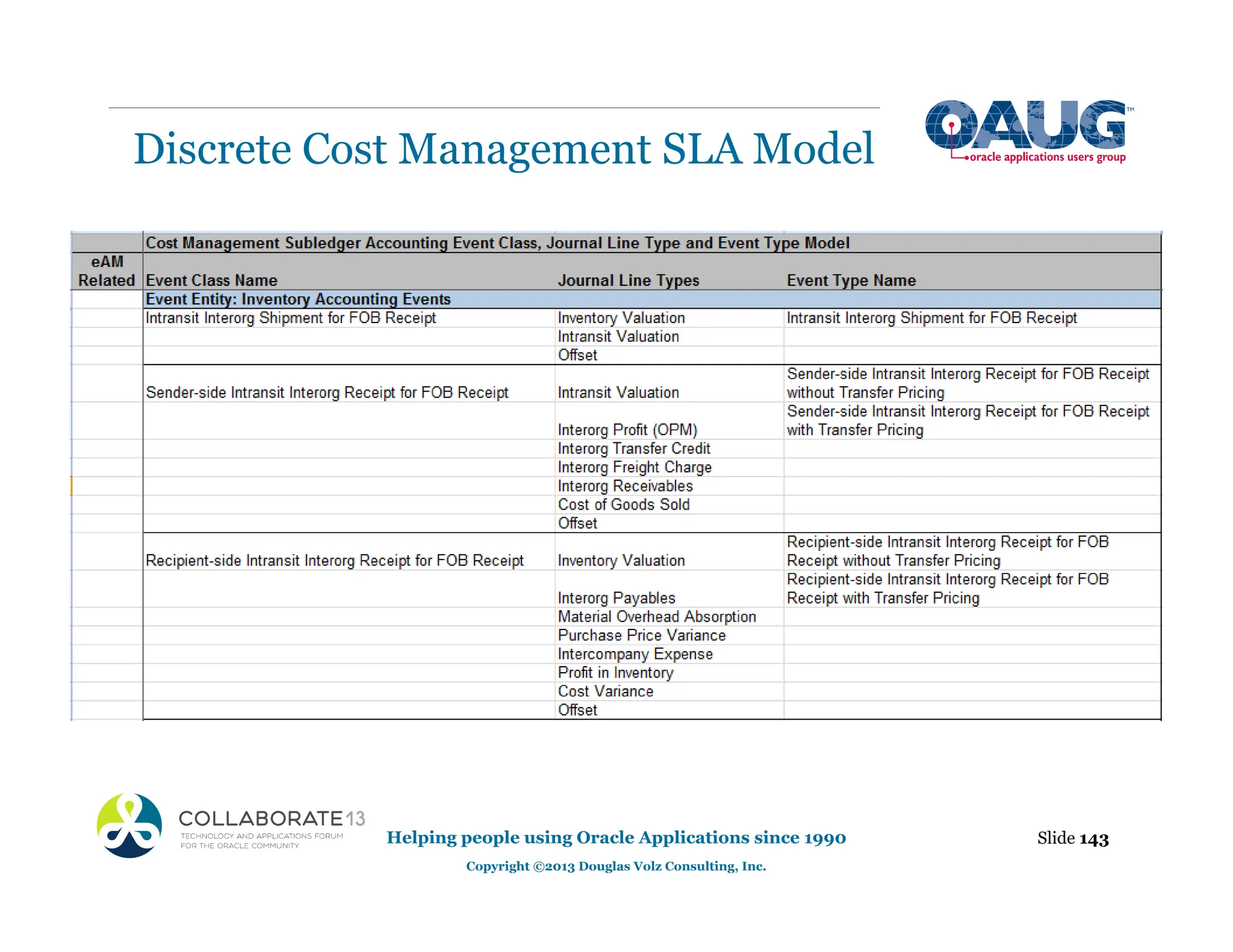Click Recipient-side event type with Transfer Pricing

coord(948,589)
